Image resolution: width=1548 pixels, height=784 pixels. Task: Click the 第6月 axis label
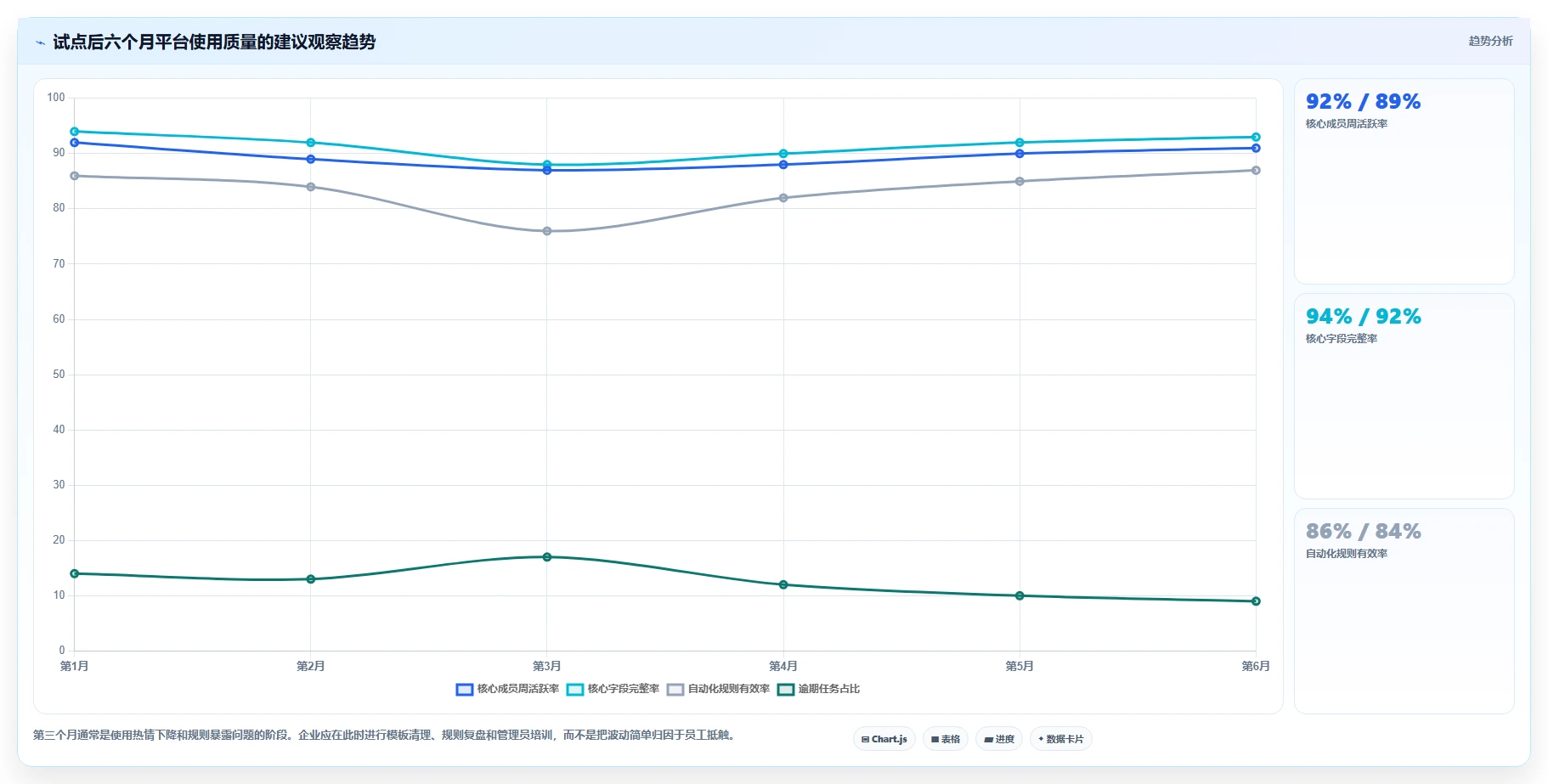[1256, 666]
